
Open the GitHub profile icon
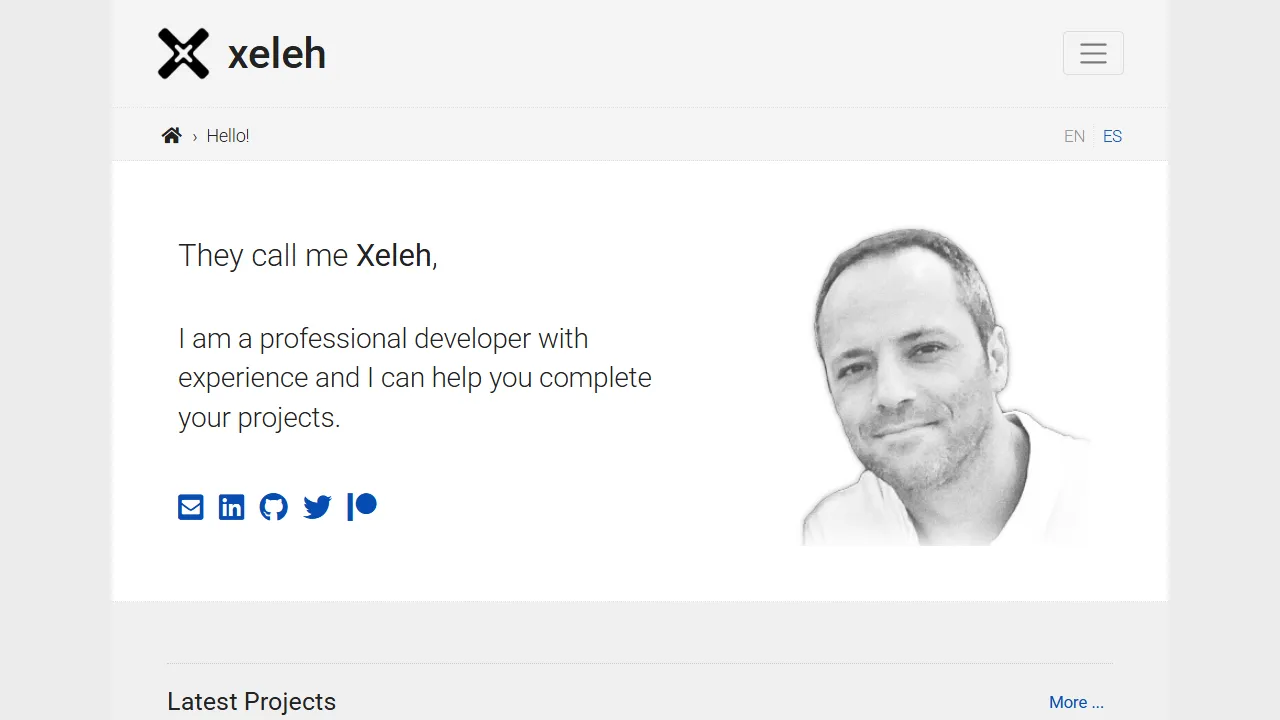[273, 507]
